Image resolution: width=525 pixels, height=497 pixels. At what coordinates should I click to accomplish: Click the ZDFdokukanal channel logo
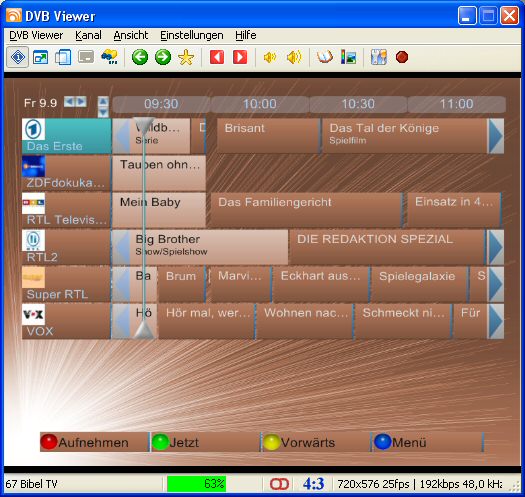[33, 166]
